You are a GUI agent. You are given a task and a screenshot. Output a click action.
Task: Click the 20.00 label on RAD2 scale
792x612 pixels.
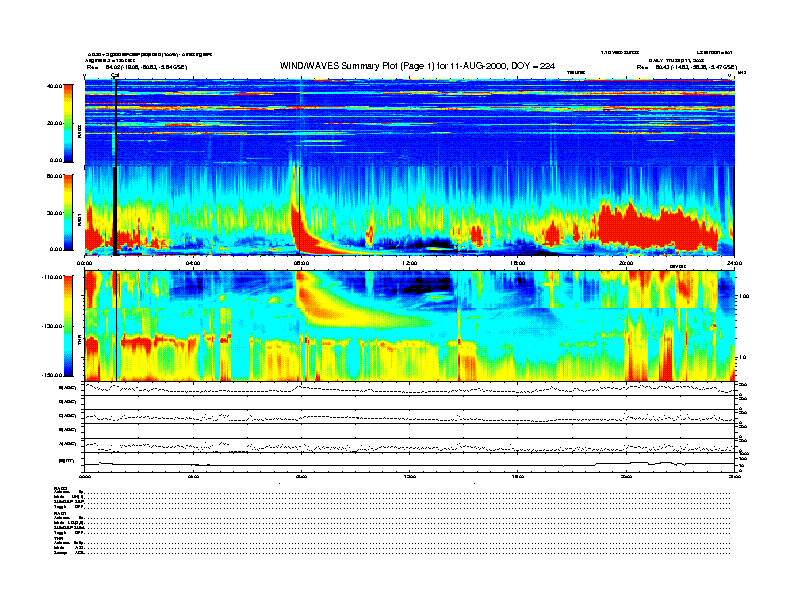54,123
